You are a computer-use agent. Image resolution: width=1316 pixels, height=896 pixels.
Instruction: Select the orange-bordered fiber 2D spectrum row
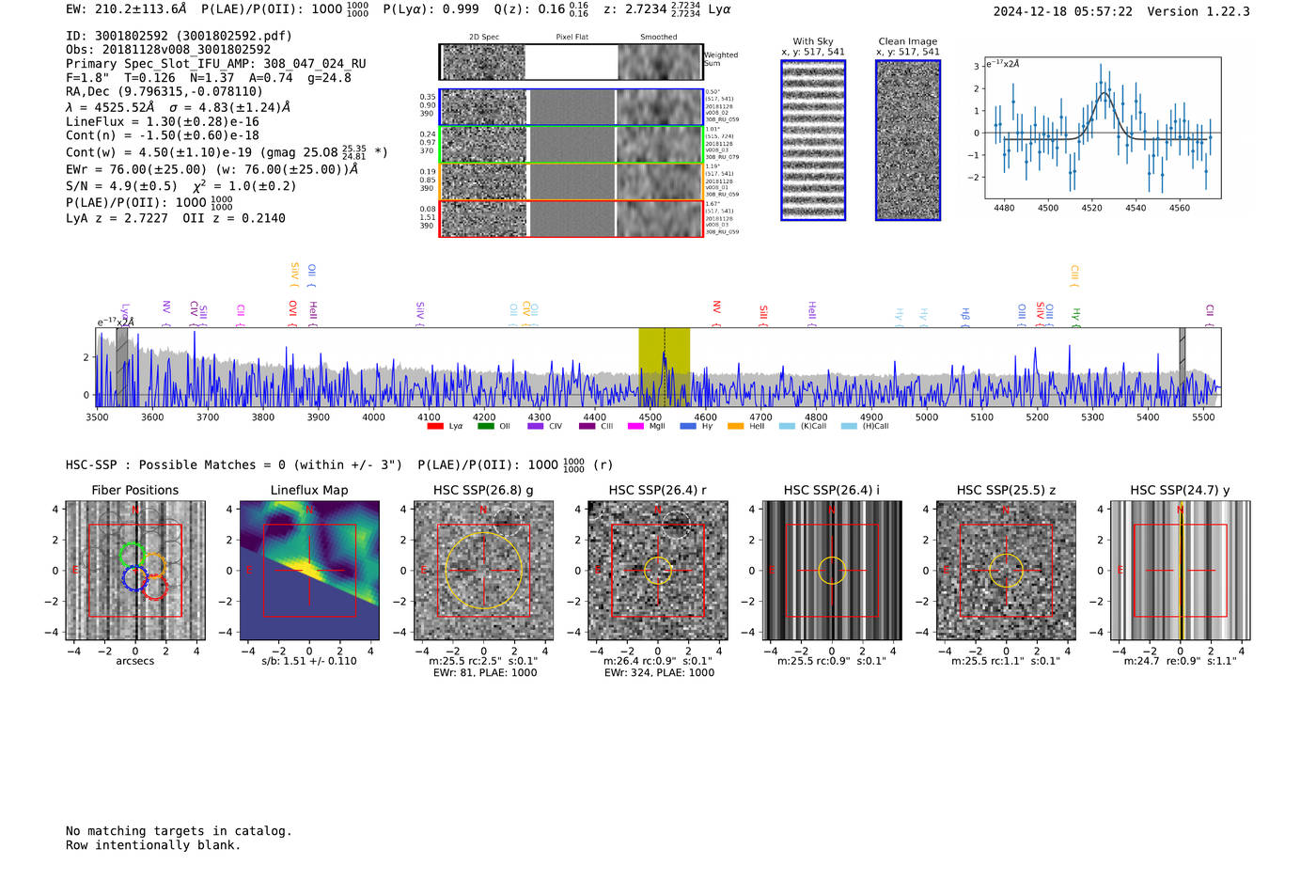571,181
